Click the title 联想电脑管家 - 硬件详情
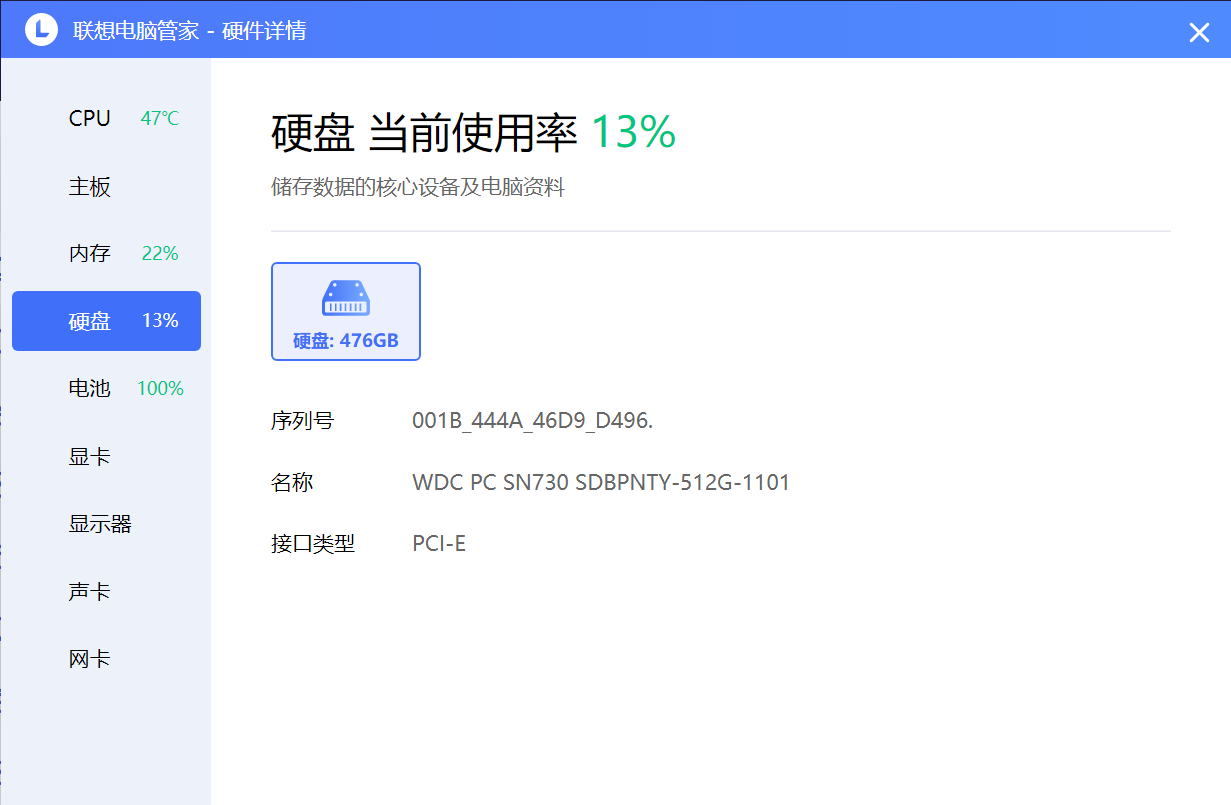This screenshot has height=805, width=1231. coord(190,31)
